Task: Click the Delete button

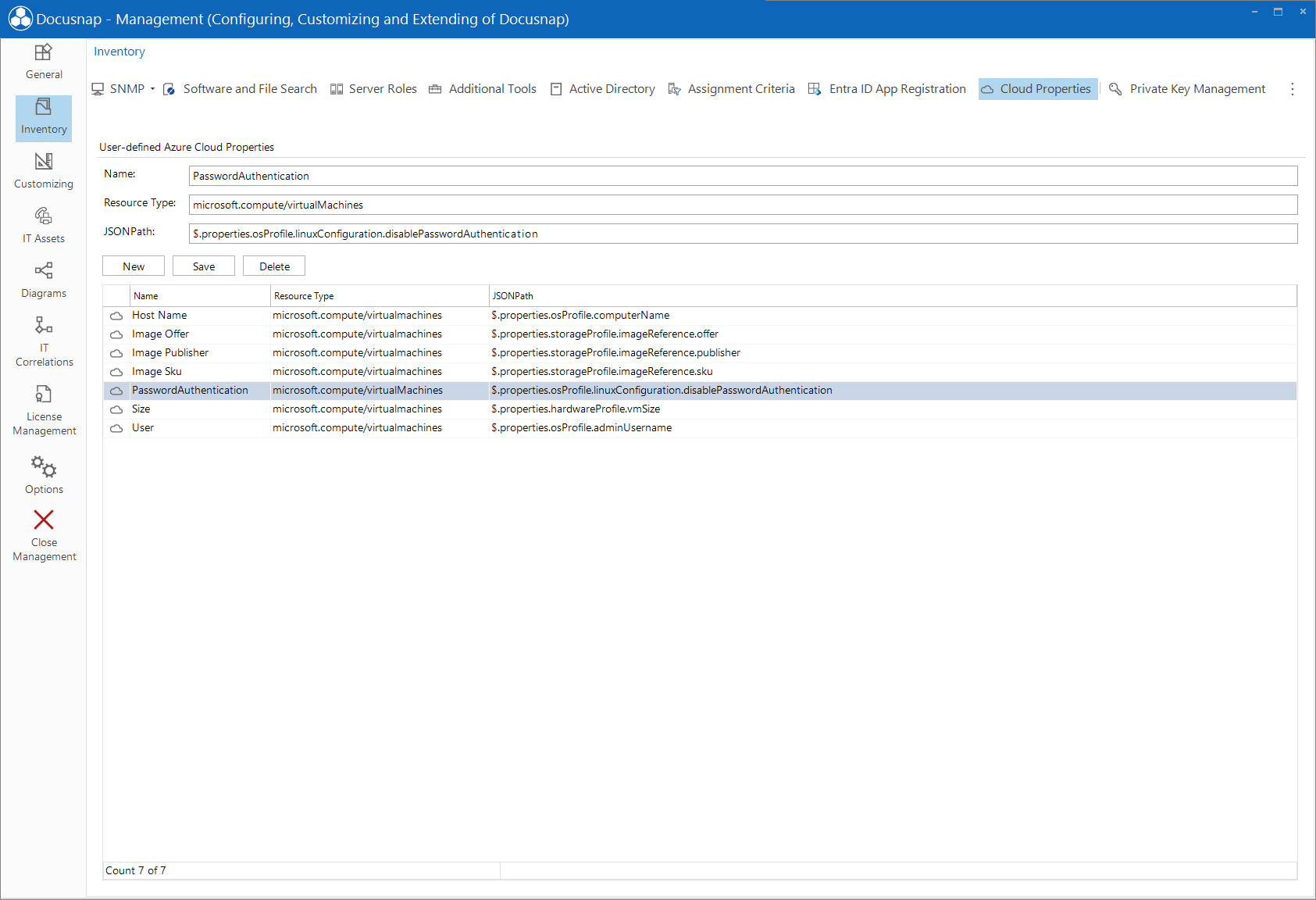Action: click(x=274, y=266)
